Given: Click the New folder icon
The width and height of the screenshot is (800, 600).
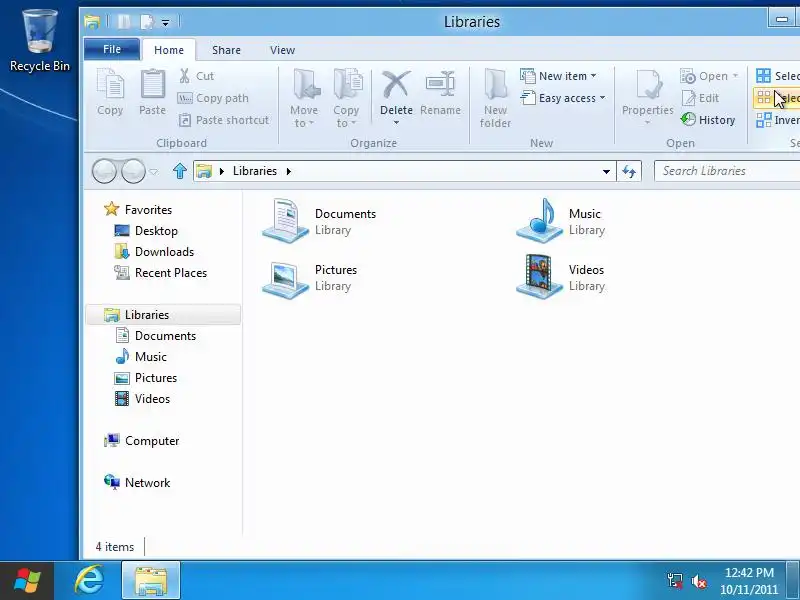Looking at the screenshot, I should [x=495, y=84].
